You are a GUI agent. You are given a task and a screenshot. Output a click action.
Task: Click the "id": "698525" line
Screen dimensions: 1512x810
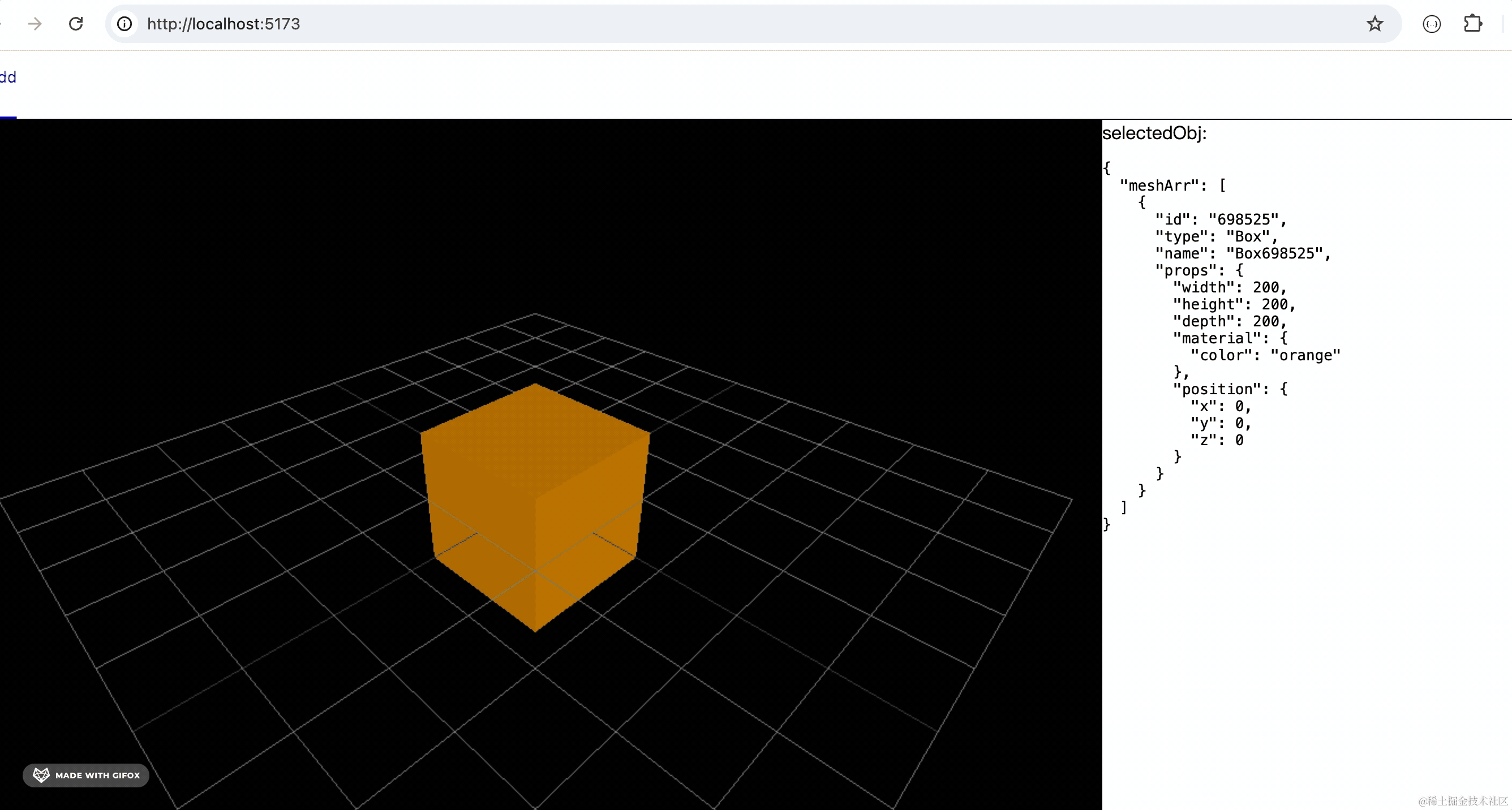coord(1221,219)
